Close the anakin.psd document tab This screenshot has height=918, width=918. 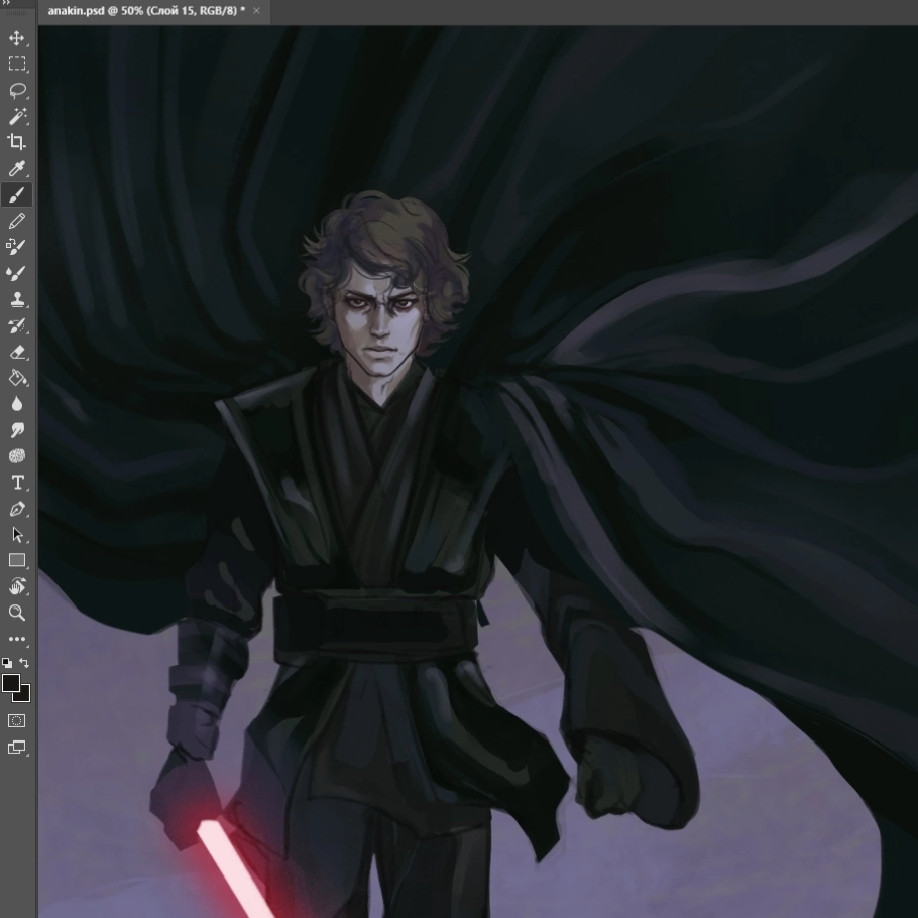[256, 11]
